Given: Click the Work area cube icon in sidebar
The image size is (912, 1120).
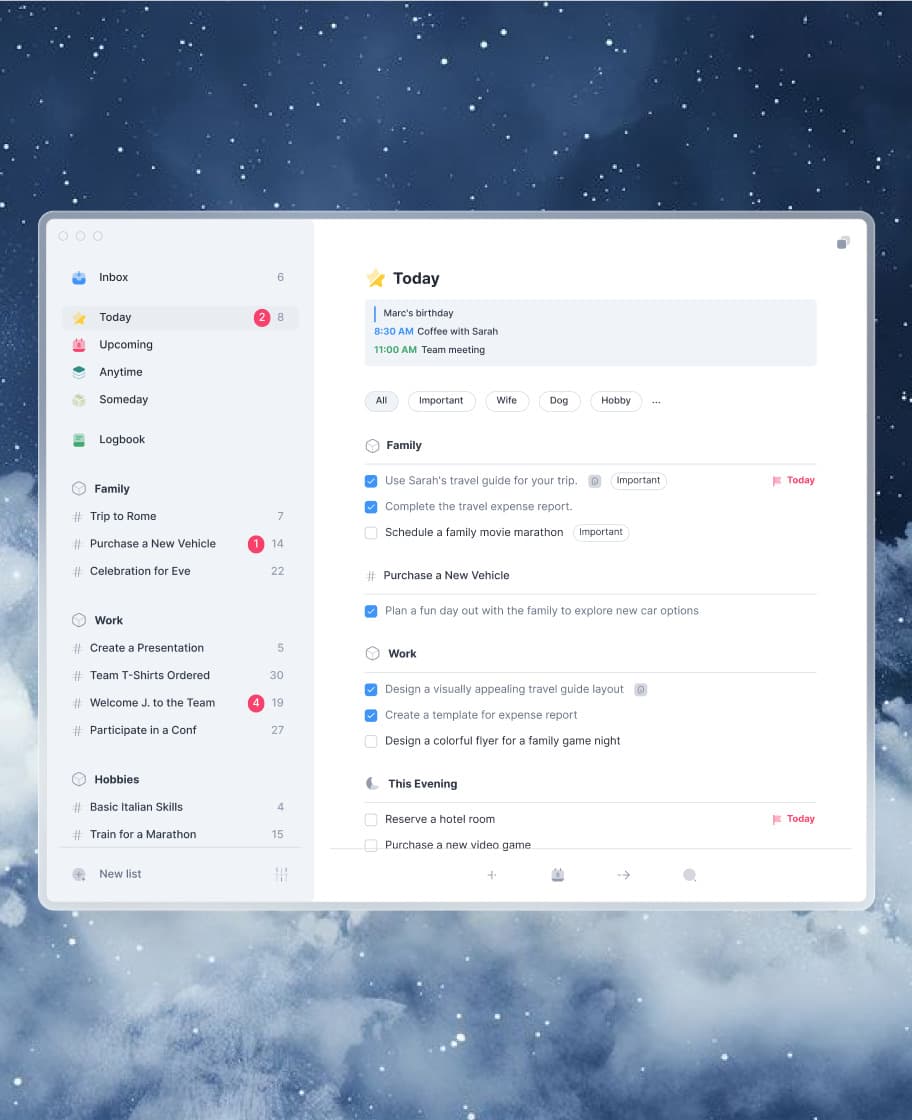Looking at the screenshot, I should 79,620.
